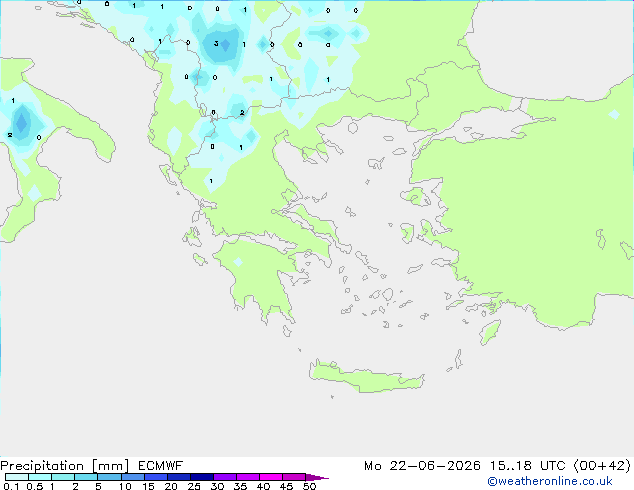Viewport: 634px width, 490px height.
Task: Click the 20–25 mm legend color swatch
Action: click(x=179, y=477)
